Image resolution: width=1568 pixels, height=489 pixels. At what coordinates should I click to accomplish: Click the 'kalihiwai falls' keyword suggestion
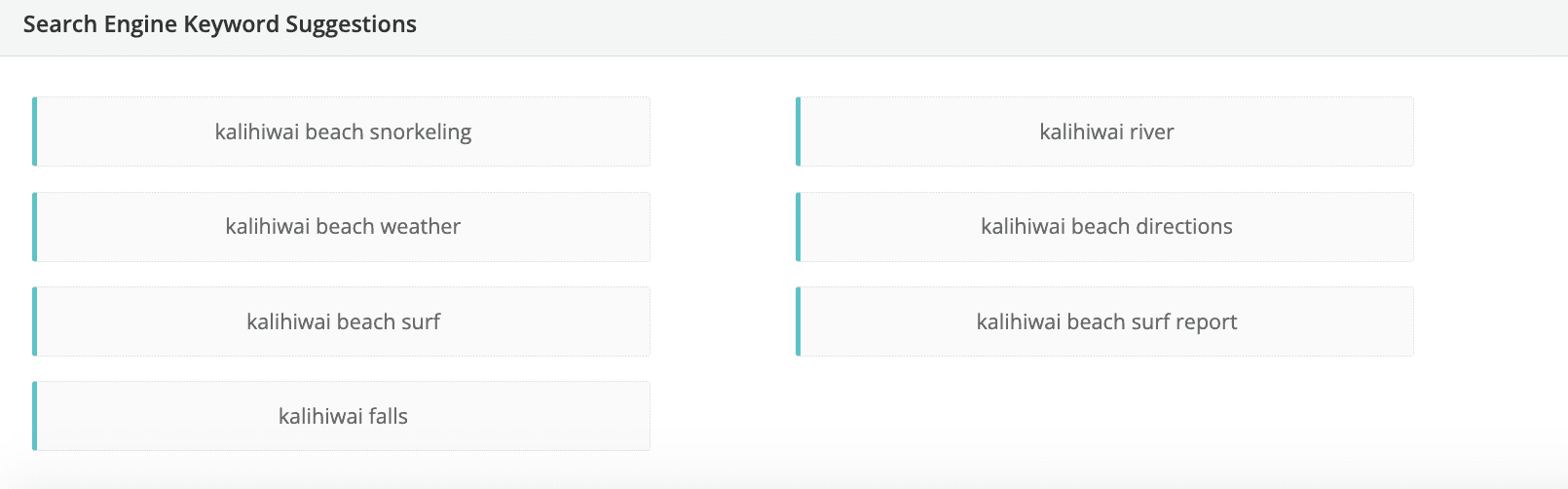343,416
